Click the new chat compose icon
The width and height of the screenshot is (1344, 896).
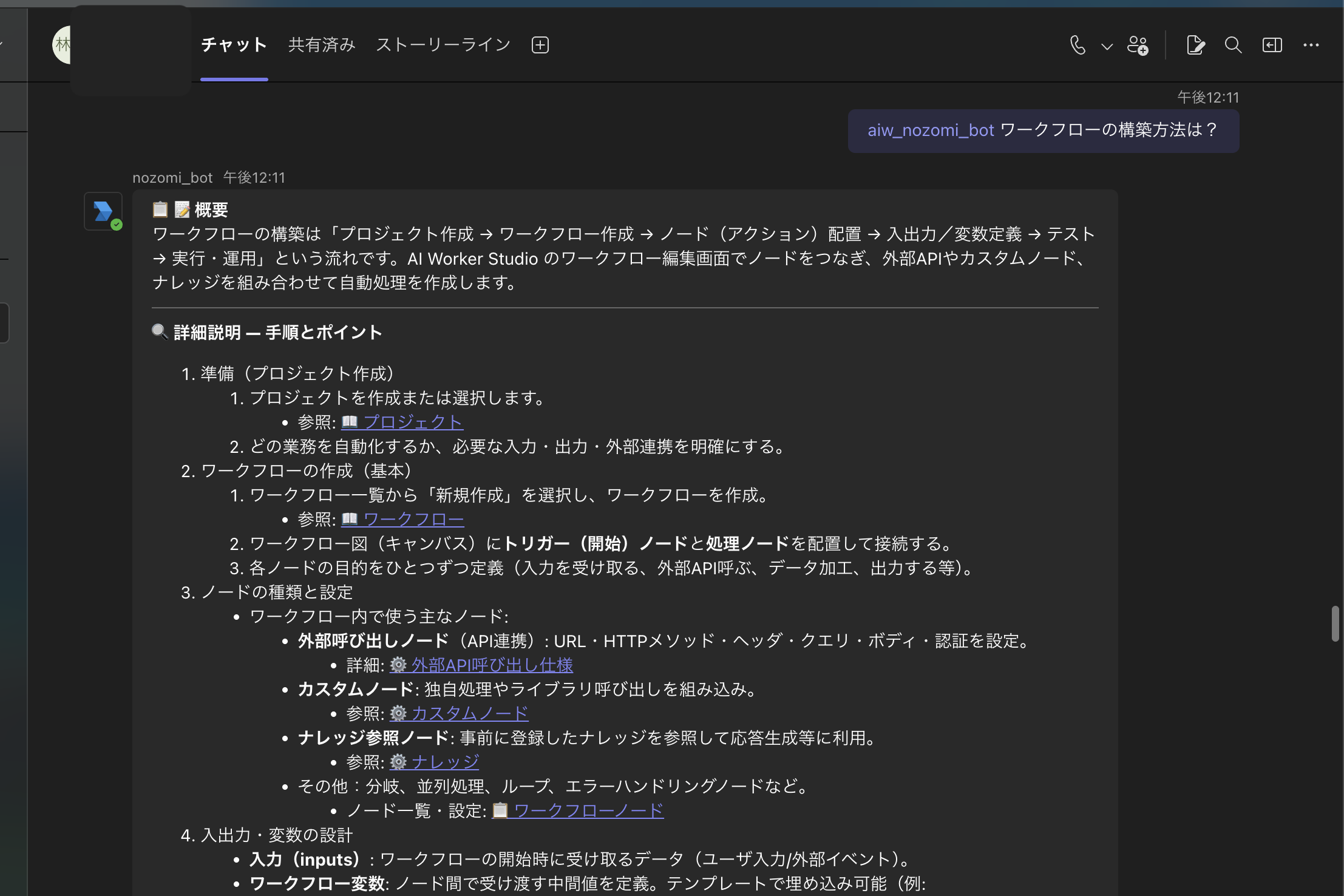[x=1195, y=45]
